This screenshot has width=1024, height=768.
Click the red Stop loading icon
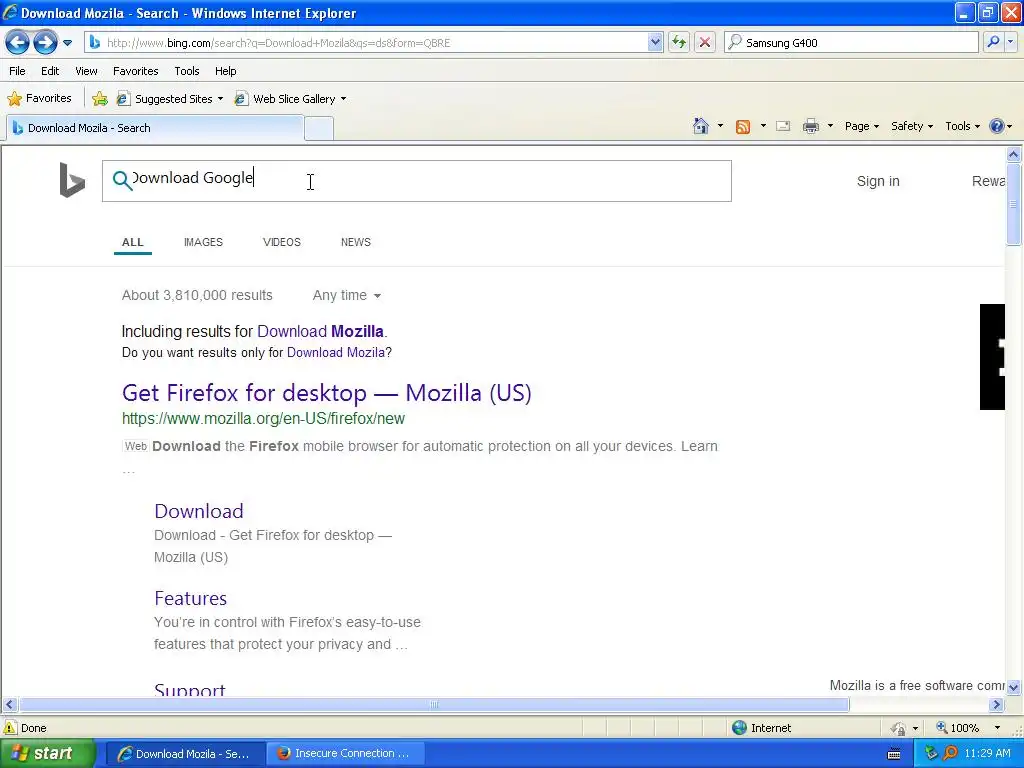point(705,43)
